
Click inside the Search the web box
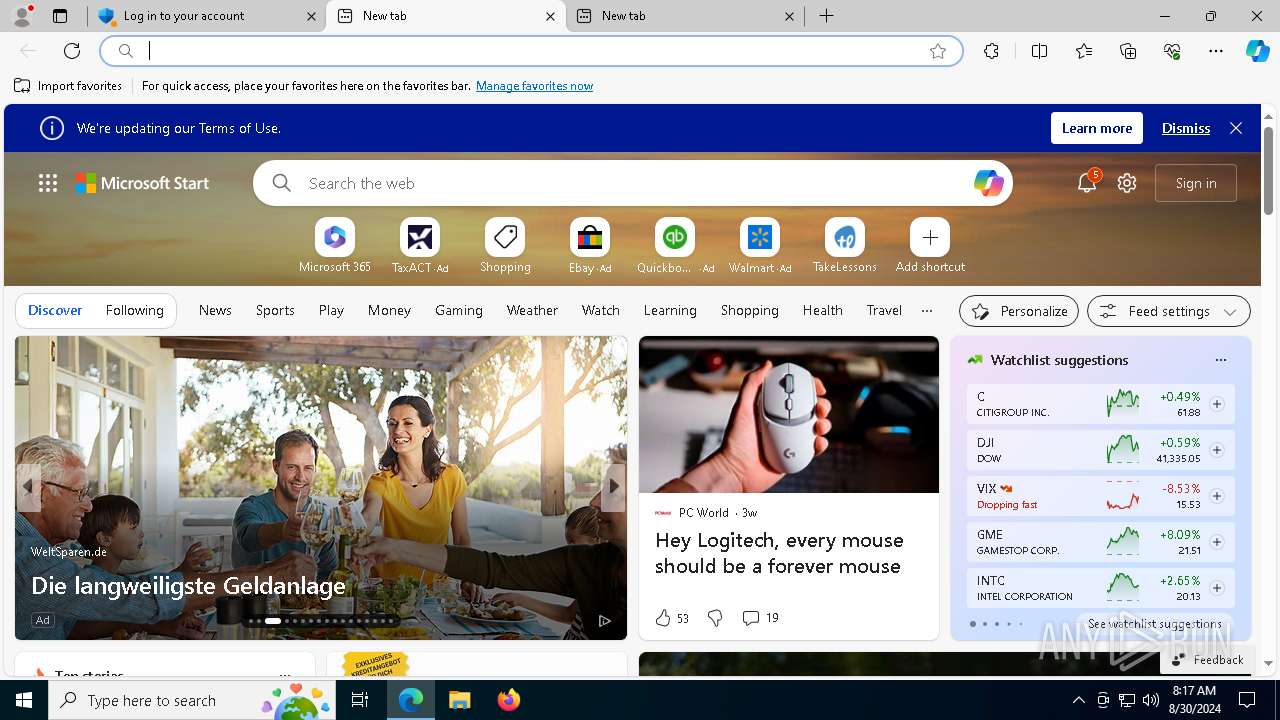(632, 183)
